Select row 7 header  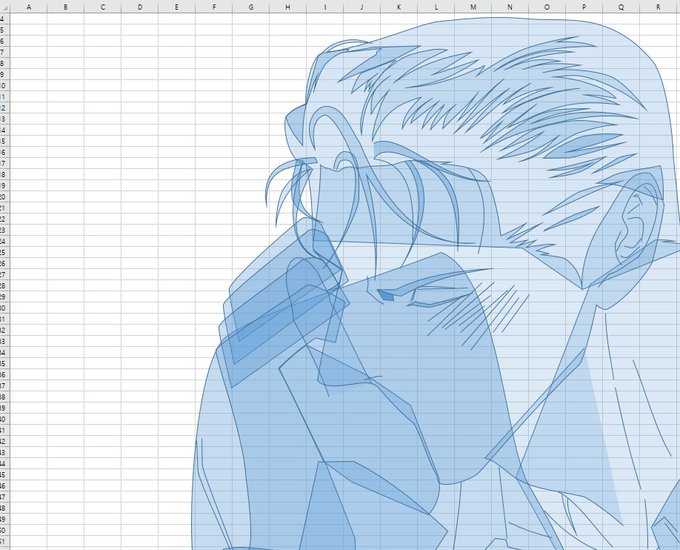point(5,52)
